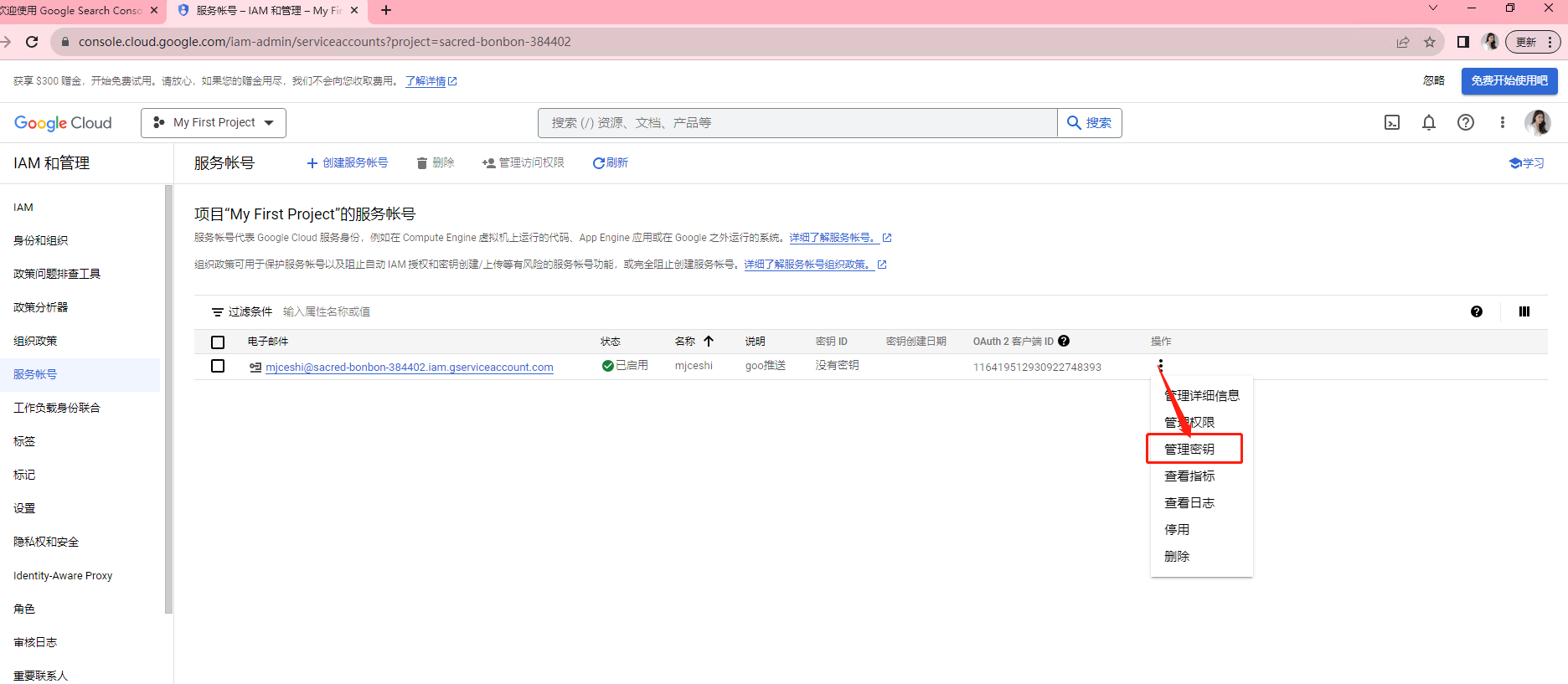
Task: Open Cloud Shell terminal icon
Action: point(1392,123)
